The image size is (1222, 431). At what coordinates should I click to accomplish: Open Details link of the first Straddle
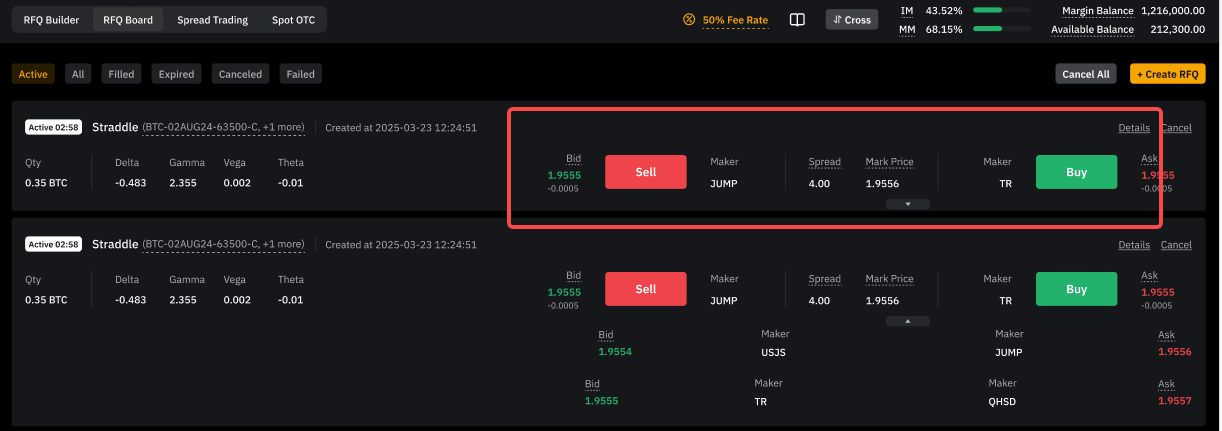pos(1133,127)
